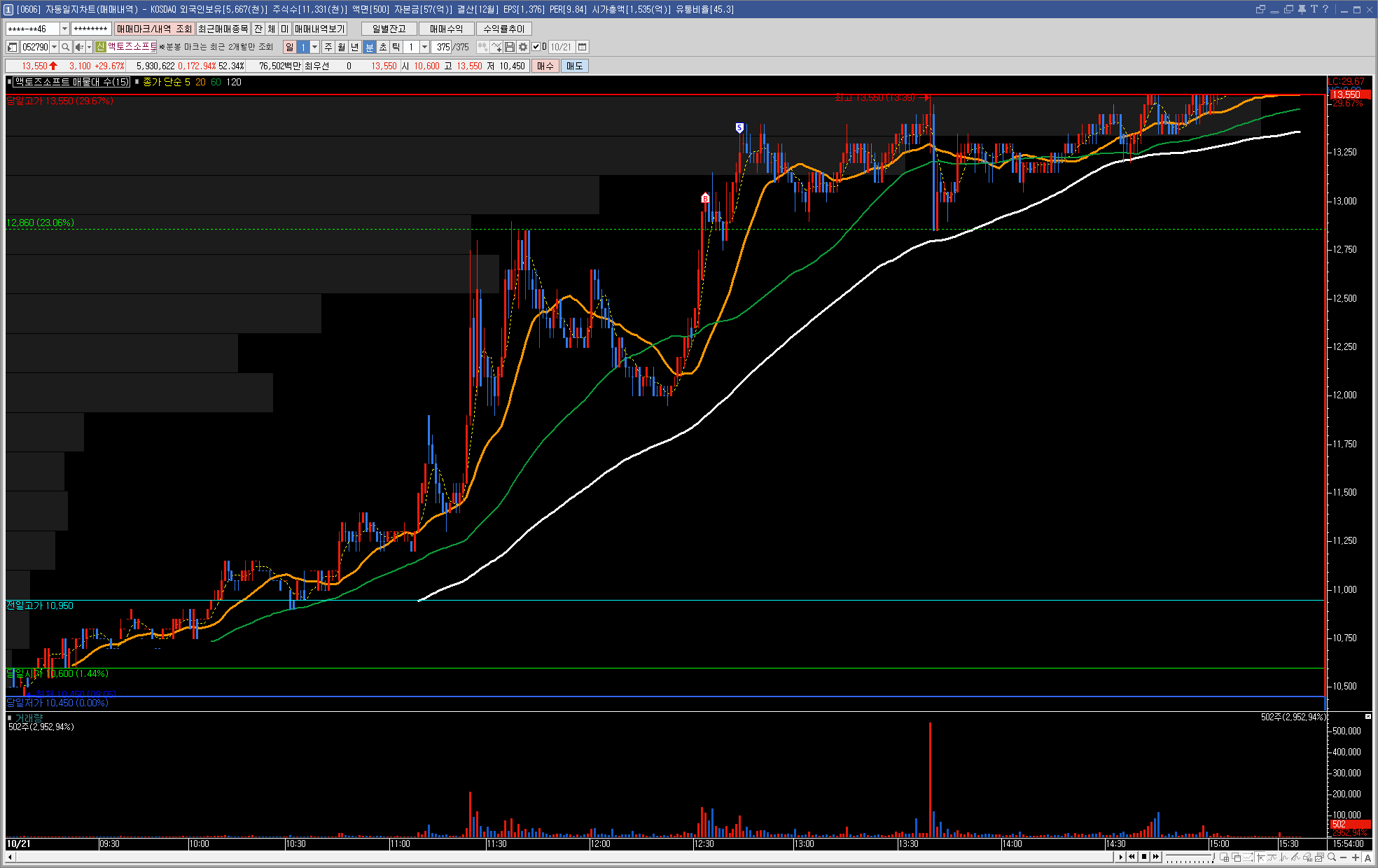Viewport: 1378px width, 868px height.
Task: Click the zoom-in plus icon at bottom right
Action: coord(1356,857)
